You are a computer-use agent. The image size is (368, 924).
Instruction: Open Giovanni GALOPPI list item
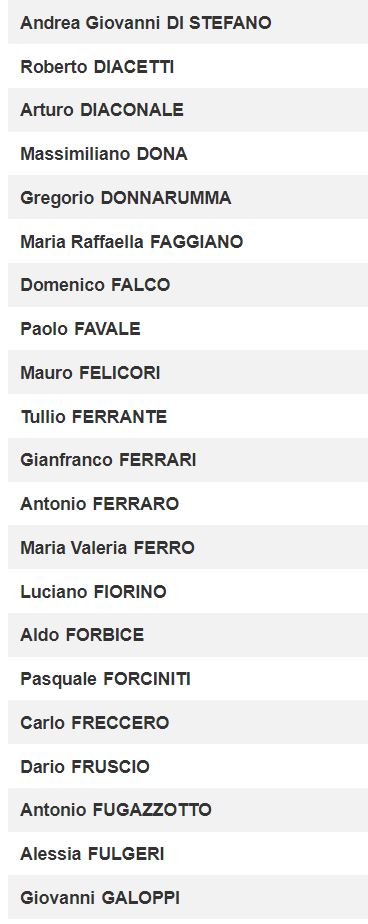pyautogui.click(x=188, y=897)
